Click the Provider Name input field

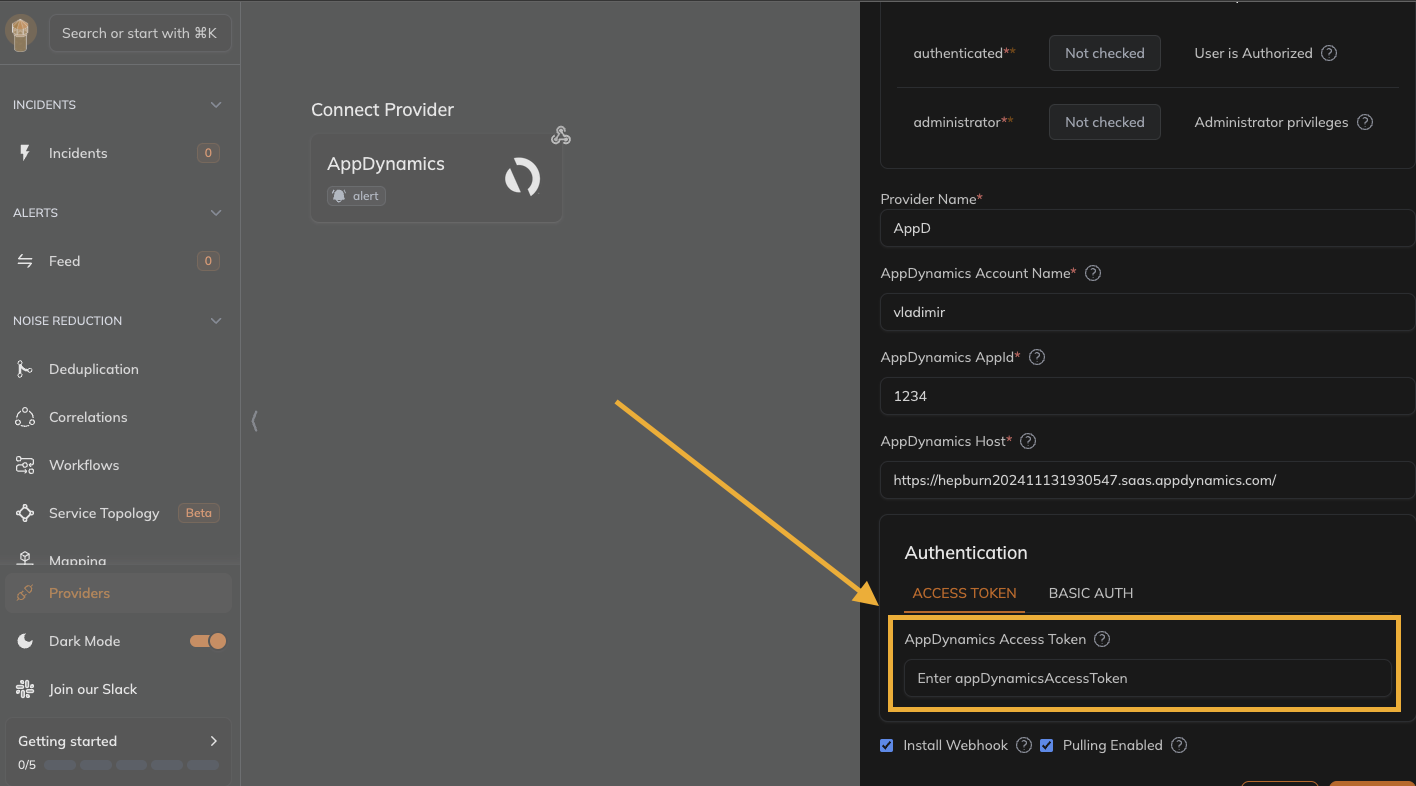coord(1147,228)
